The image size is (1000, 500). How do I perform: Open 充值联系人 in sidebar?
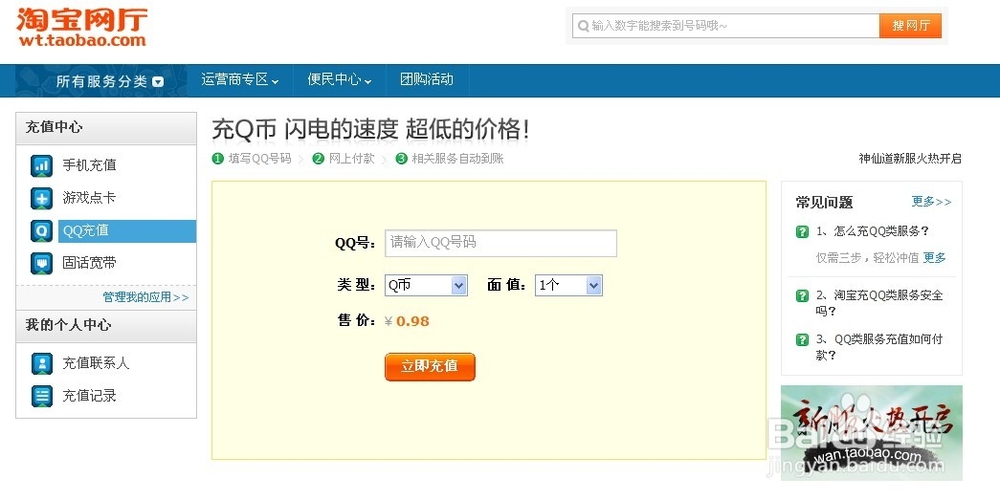[x=96, y=364]
